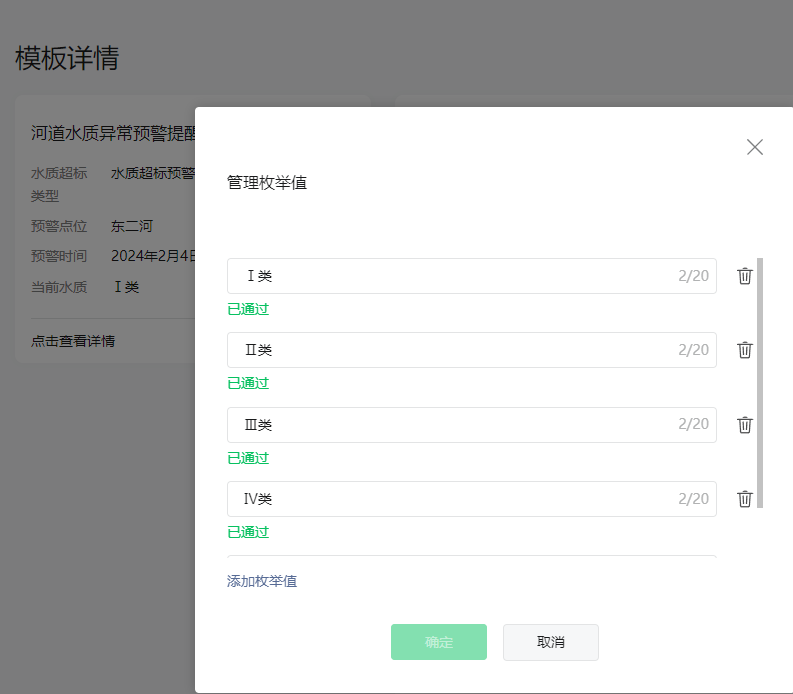
Task: Delete the Ⅱ类 enum value
Action: click(744, 350)
